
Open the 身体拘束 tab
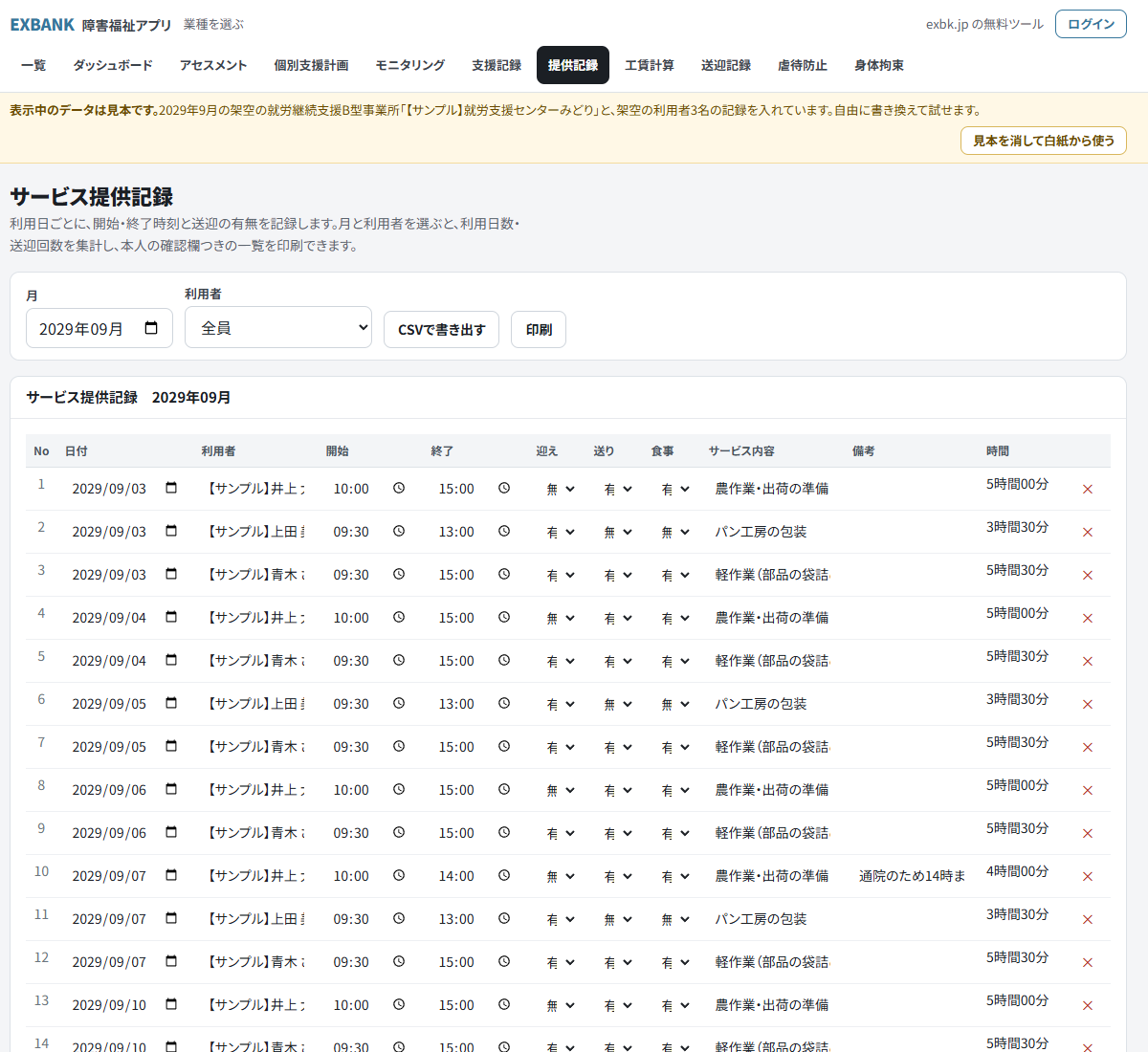(x=879, y=65)
